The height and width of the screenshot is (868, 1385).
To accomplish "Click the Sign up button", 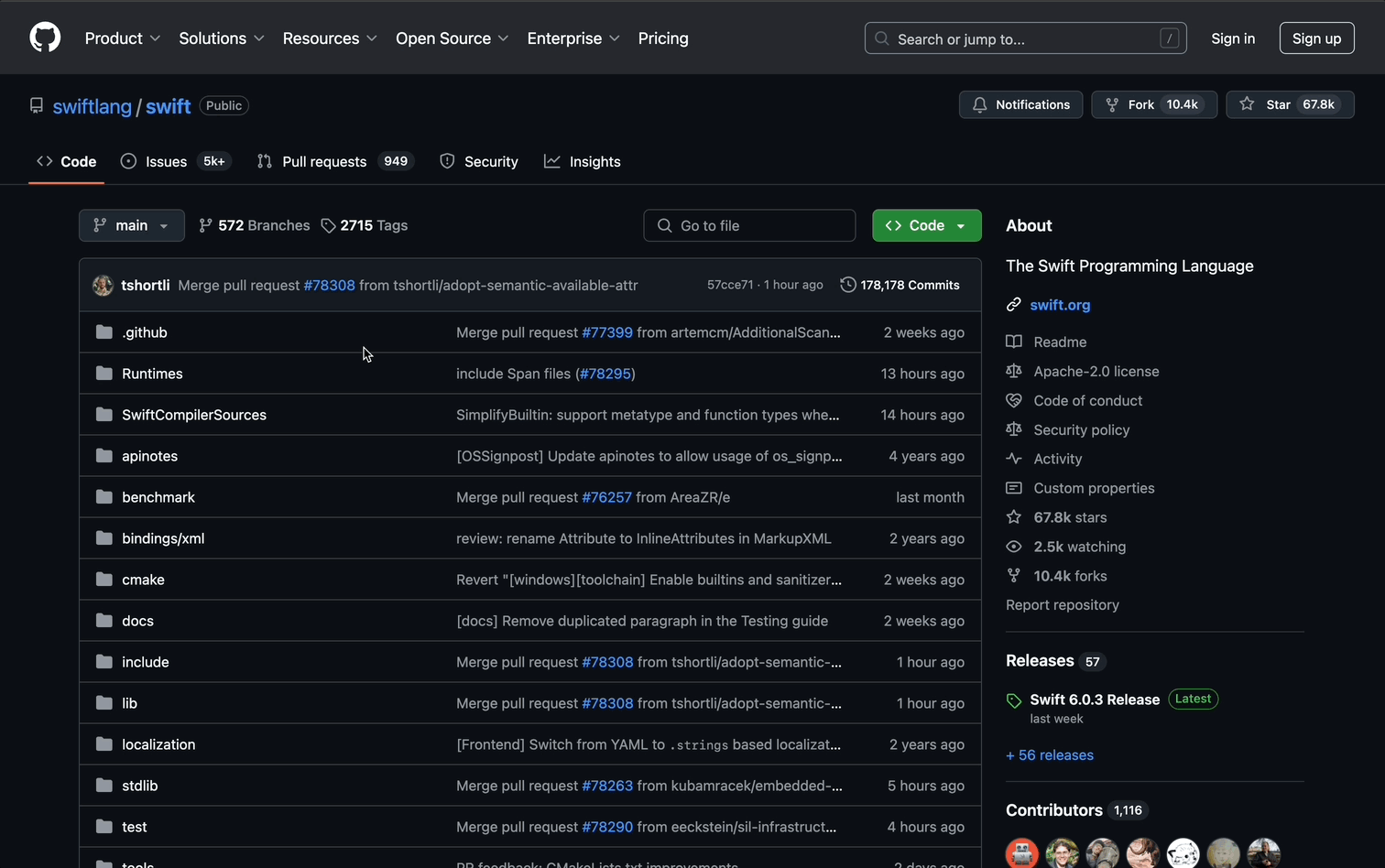I will [1316, 38].
